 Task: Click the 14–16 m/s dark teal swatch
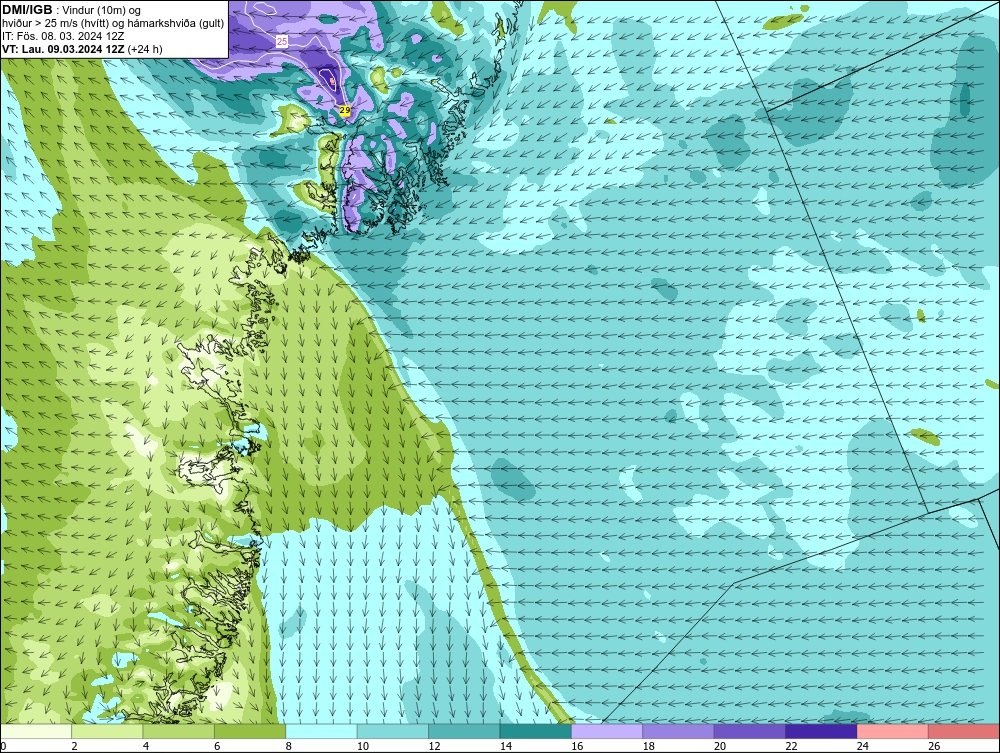coord(536,731)
